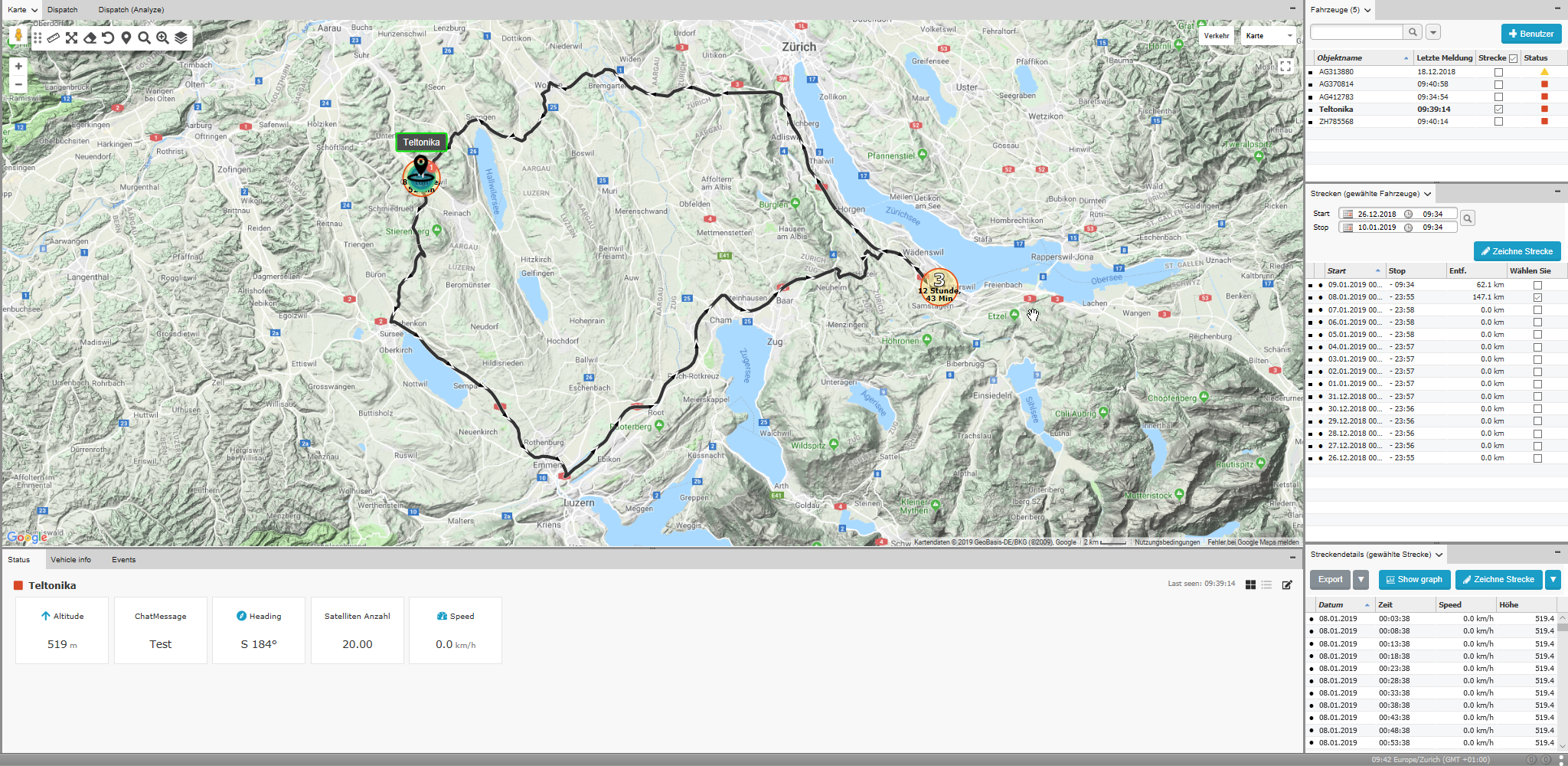Open dropdown arrow beside Zeichne Strecke in Streckendetails
The width and height of the screenshot is (1568, 766).
[1553, 580]
